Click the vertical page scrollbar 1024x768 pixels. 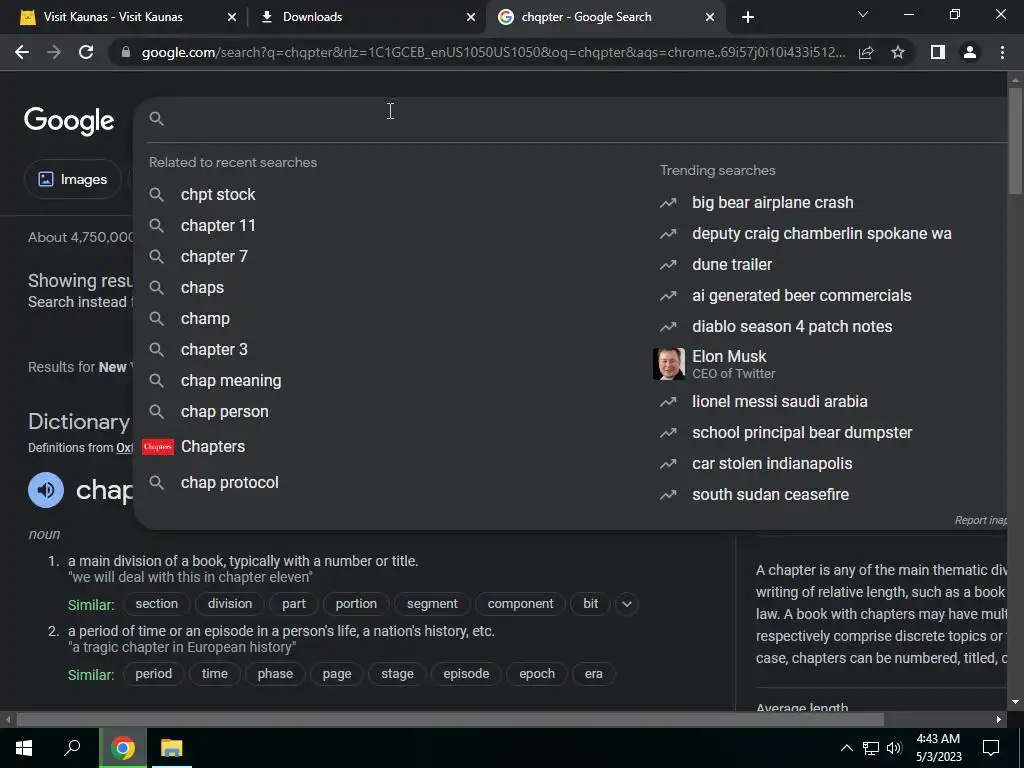1015,140
